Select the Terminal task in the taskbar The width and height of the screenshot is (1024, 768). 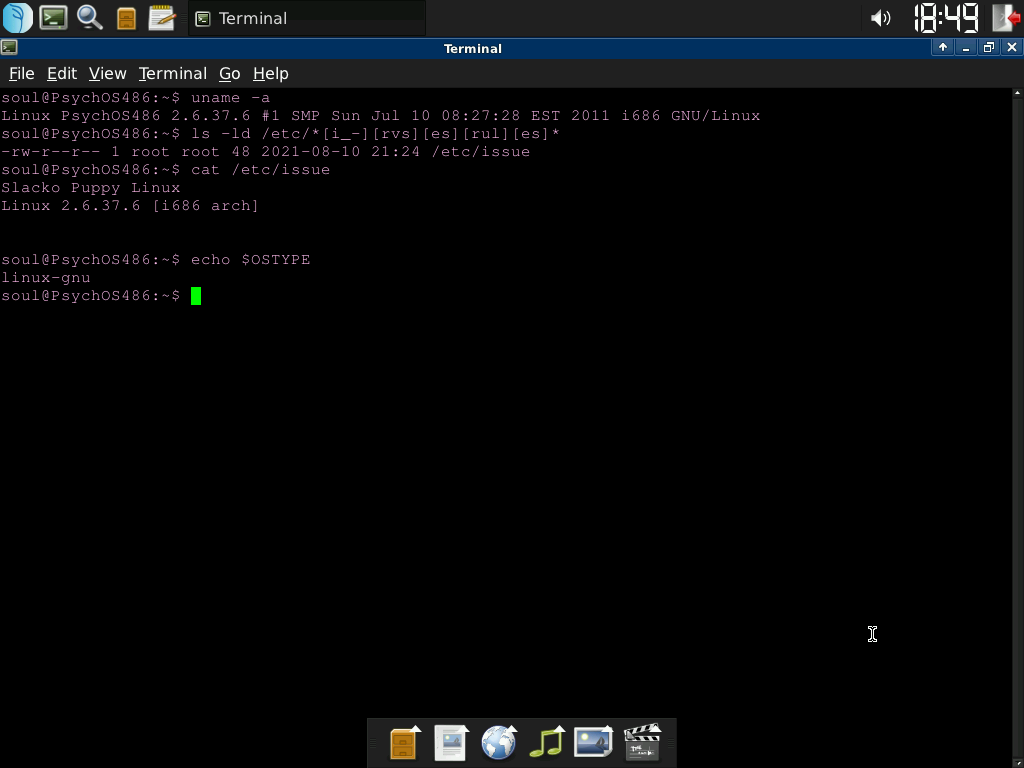pos(307,18)
